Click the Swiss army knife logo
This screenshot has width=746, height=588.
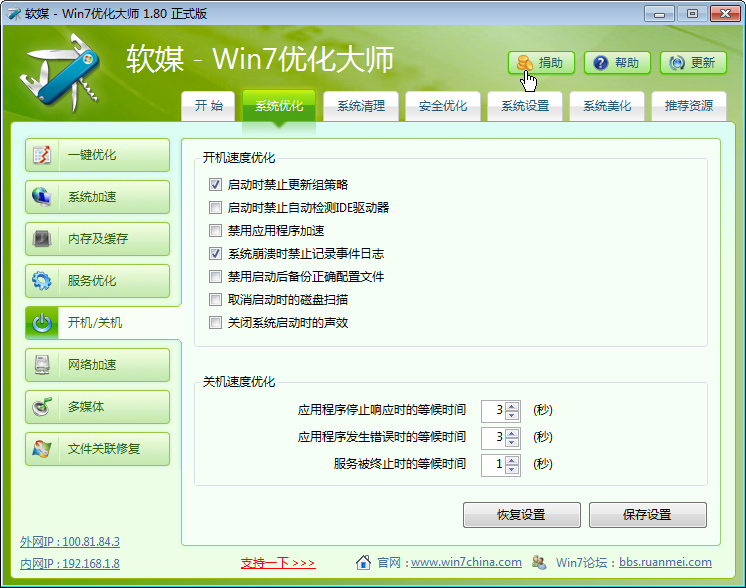60,72
